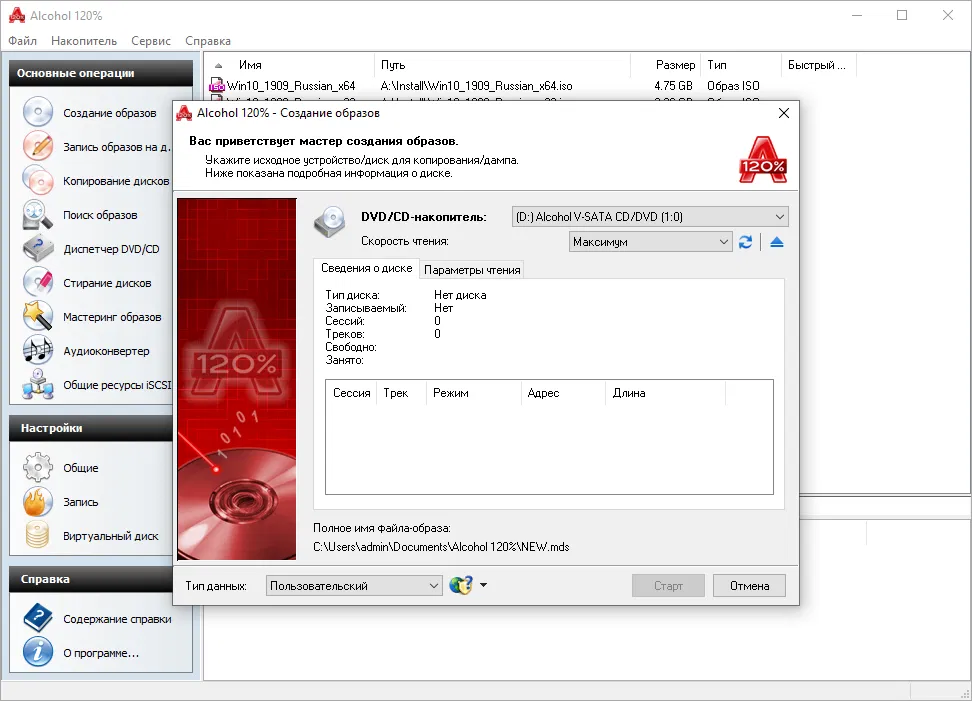
Task: Sort image list by Размер column
Action: [665, 65]
